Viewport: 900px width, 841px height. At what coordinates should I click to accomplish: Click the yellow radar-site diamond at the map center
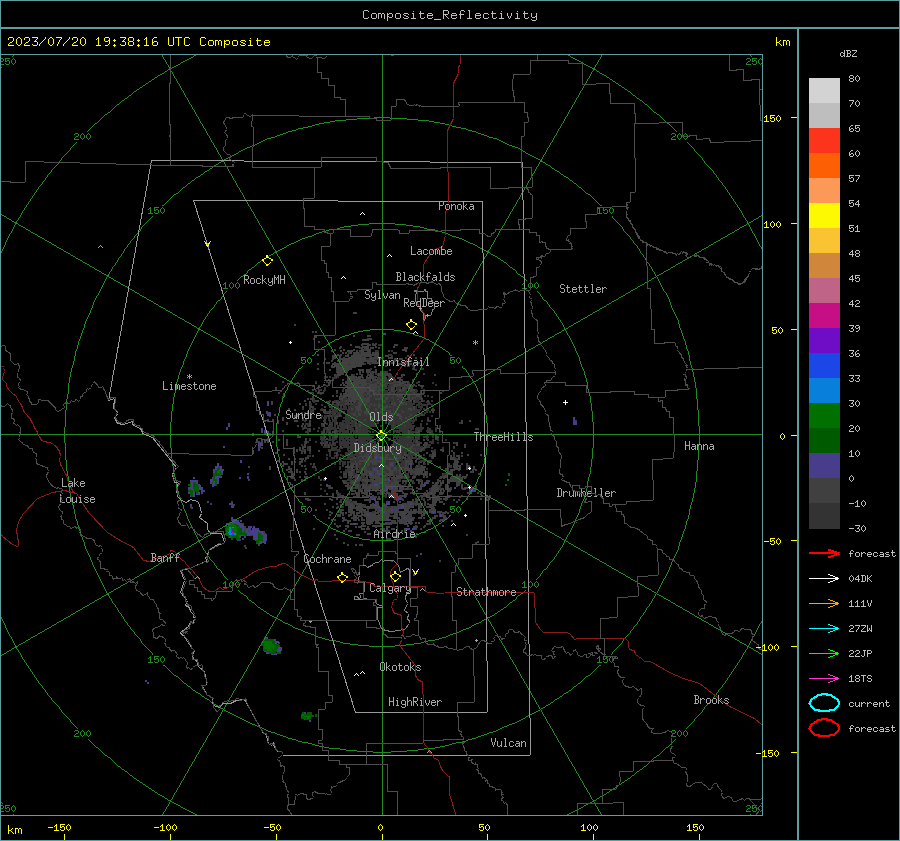382,436
